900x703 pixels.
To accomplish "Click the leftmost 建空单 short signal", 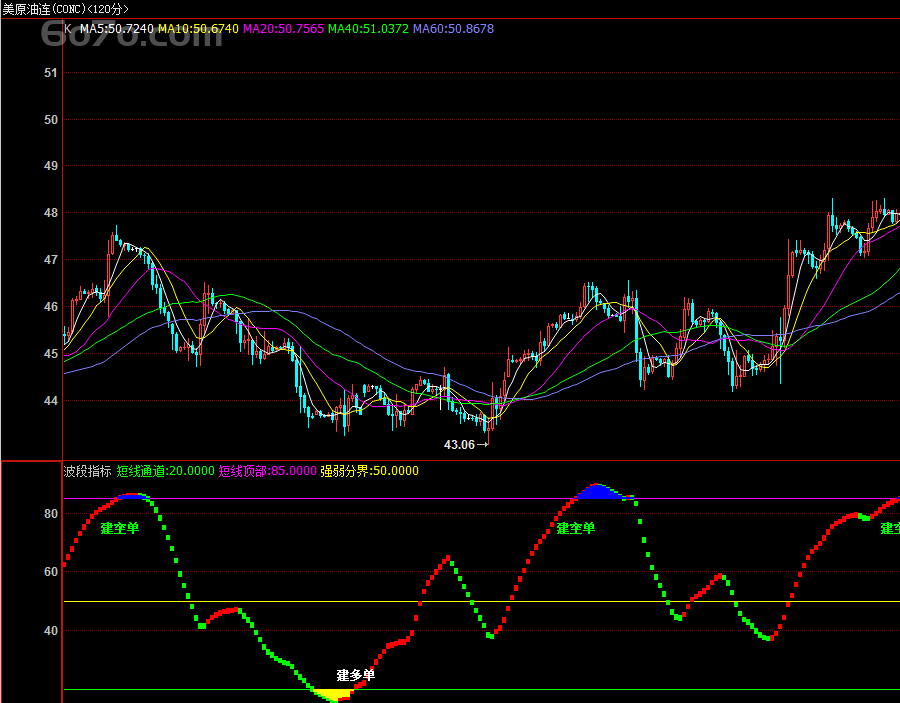I will coord(120,528).
